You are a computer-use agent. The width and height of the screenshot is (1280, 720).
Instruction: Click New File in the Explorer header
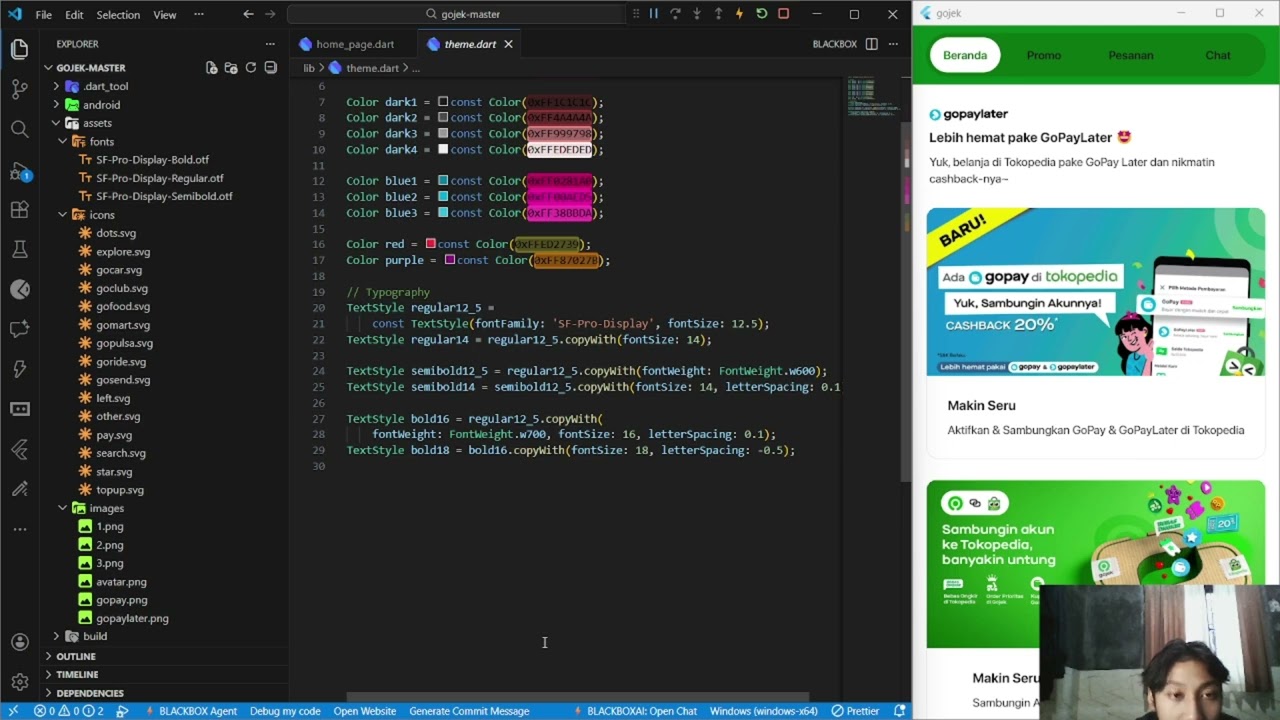(211, 68)
